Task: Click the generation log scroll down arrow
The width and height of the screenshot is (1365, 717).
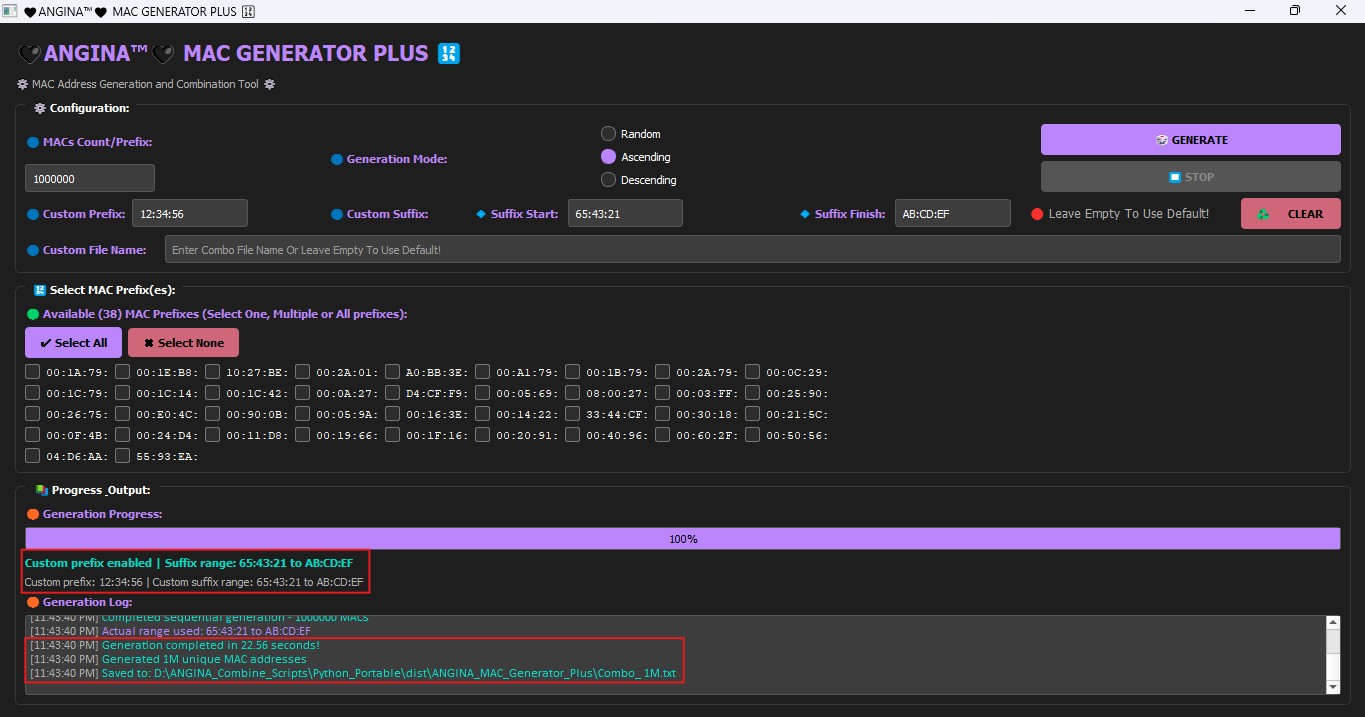Action: [1331, 686]
